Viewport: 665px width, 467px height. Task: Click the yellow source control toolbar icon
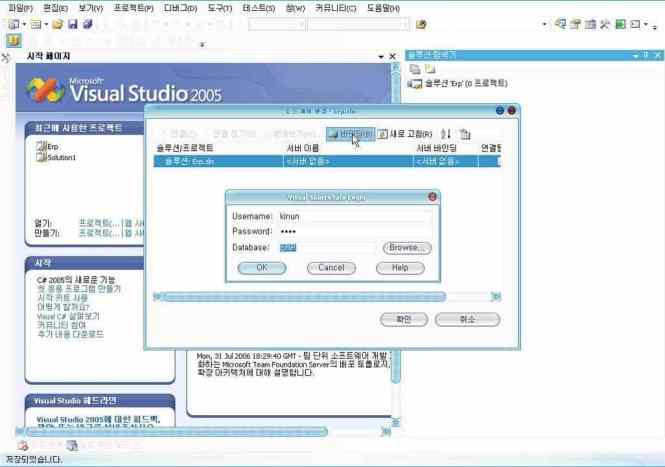click(14, 41)
